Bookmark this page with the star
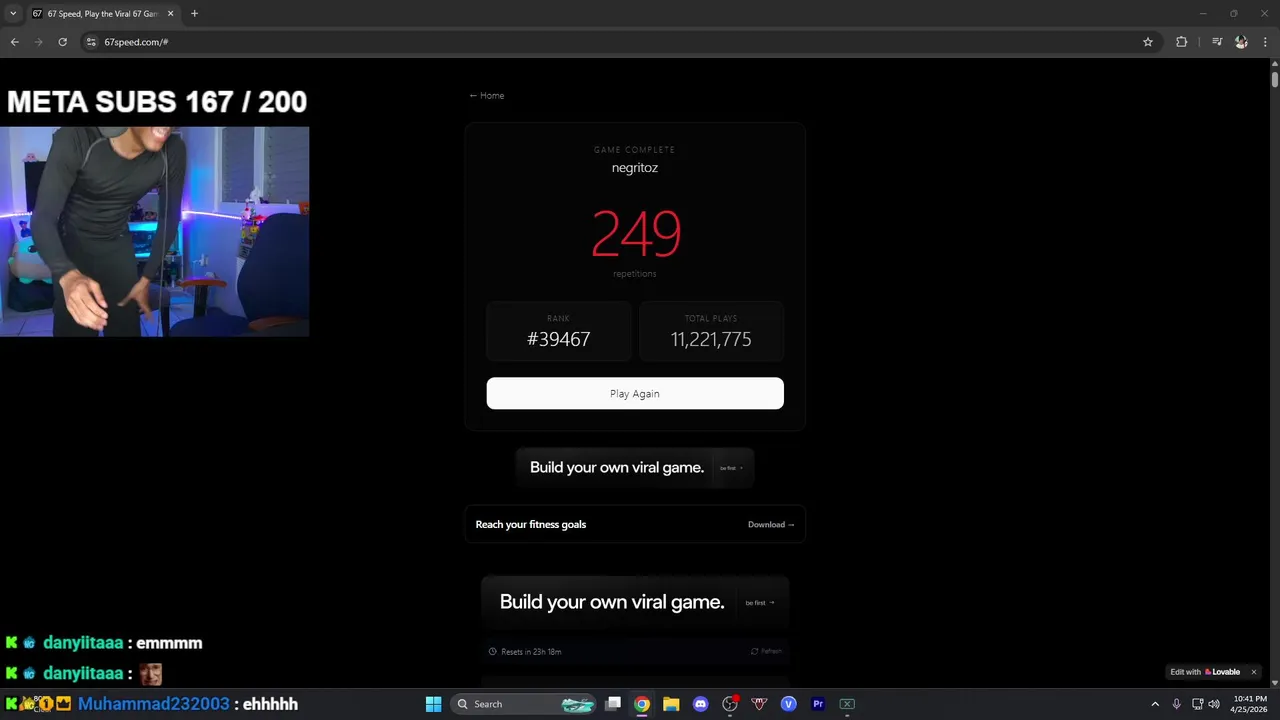The height and width of the screenshot is (720, 1280). [x=1148, y=42]
